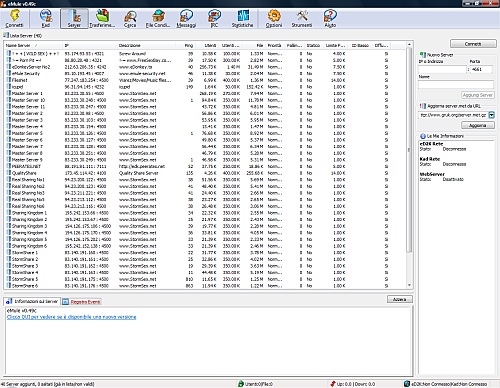Click the www.emule-security.net description cell
This screenshot has width=500, height=388.
point(142,73)
